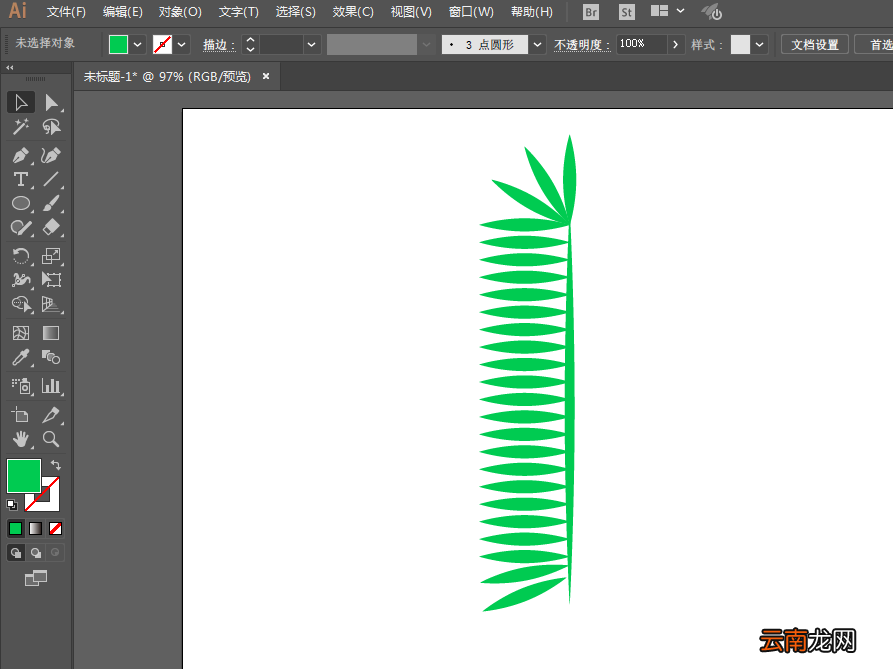Choose the Ellipse tool
This screenshot has height=669, width=893.
click(x=21, y=203)
